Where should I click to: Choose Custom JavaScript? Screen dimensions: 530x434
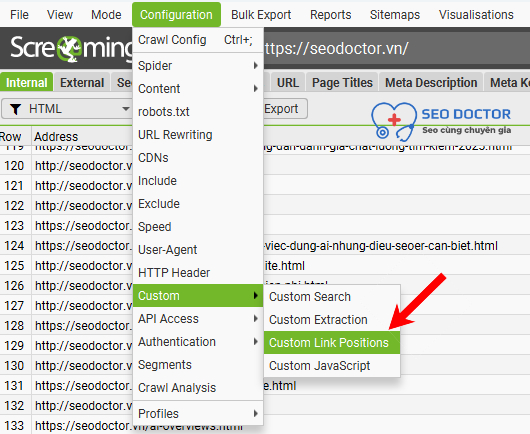(x=332, y=365)
